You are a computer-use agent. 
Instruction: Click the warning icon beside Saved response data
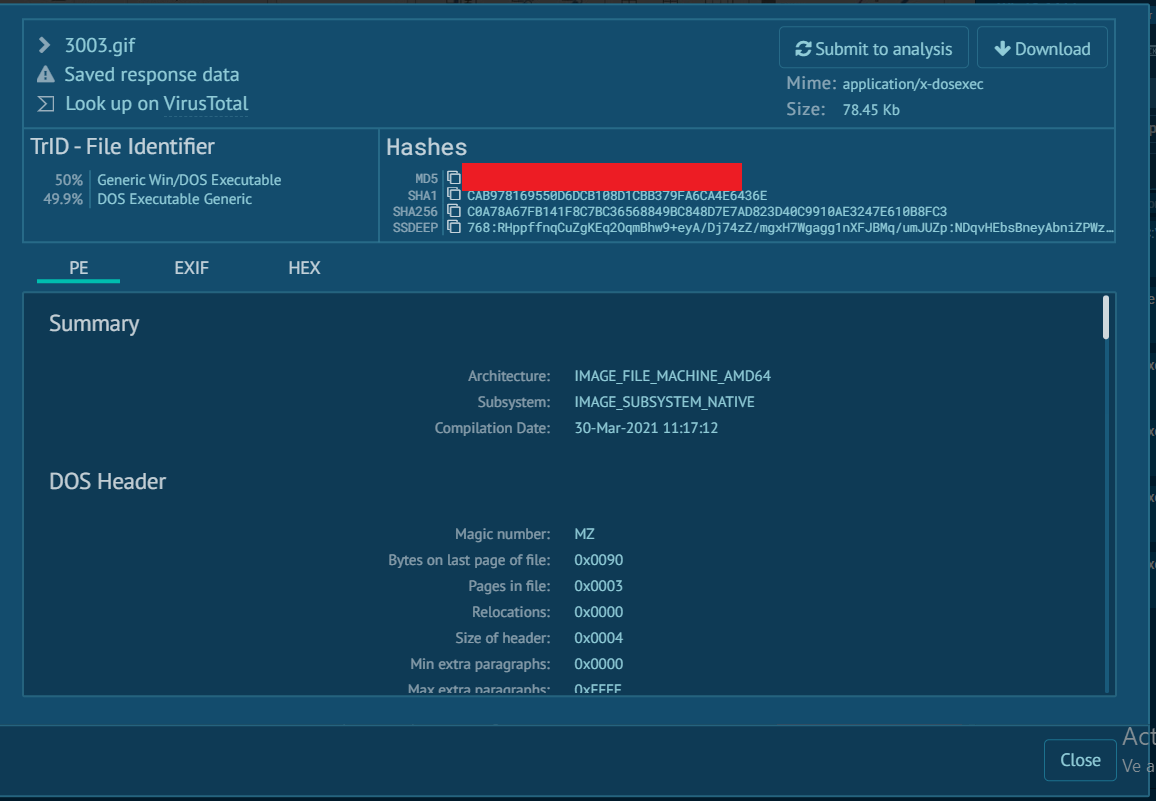pos(45,75)
